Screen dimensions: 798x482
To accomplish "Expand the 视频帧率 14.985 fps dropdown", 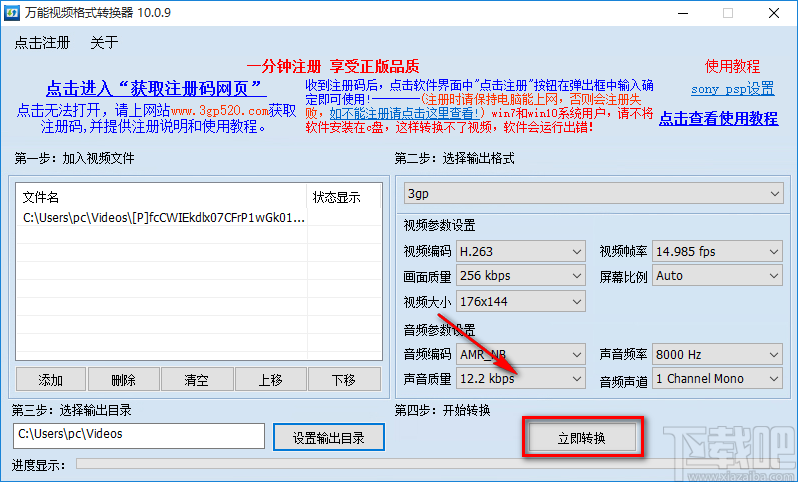I will point(718,251).
